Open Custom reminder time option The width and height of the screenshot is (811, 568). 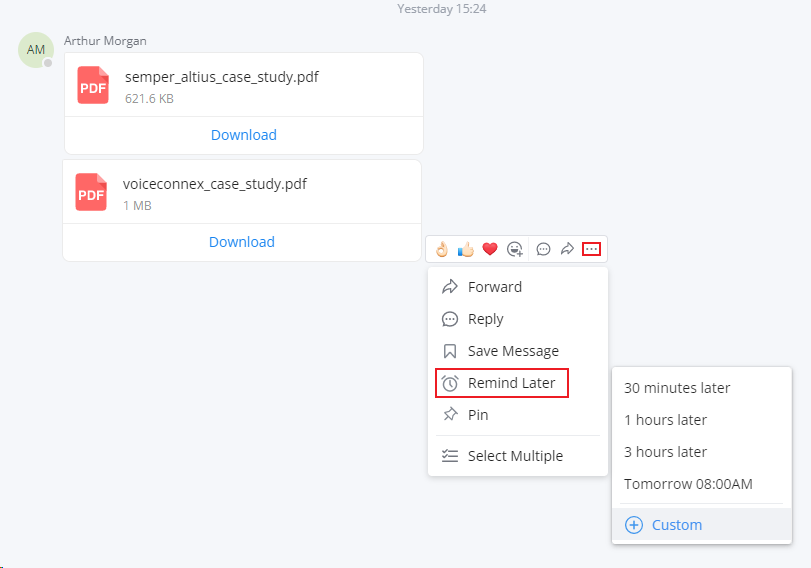[x=702, y=525]
